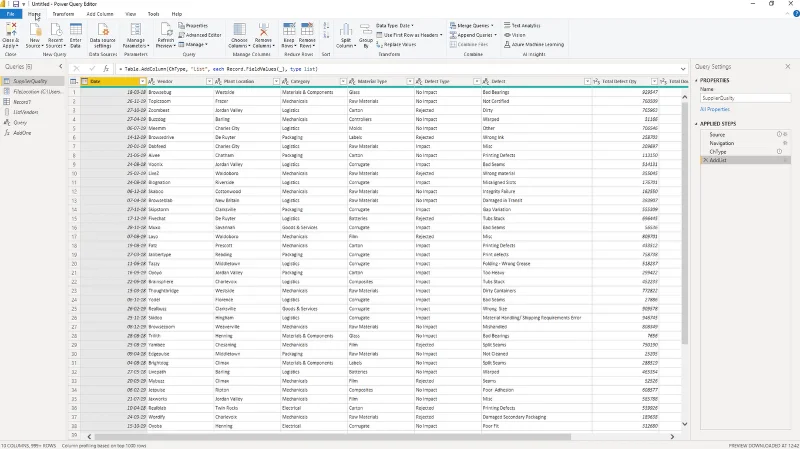Viewport: 800px width, 449px height.
Task: Click the Save icon in title bar
Action: coord(16,4)
